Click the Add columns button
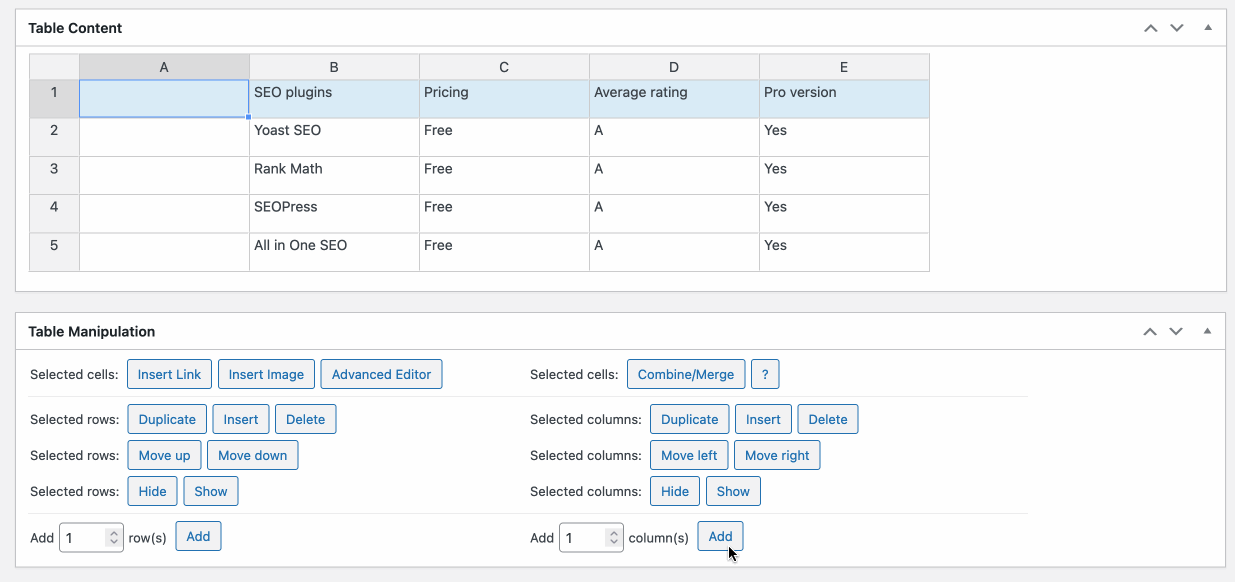The image size is (1235, 582). pos(720,536)
